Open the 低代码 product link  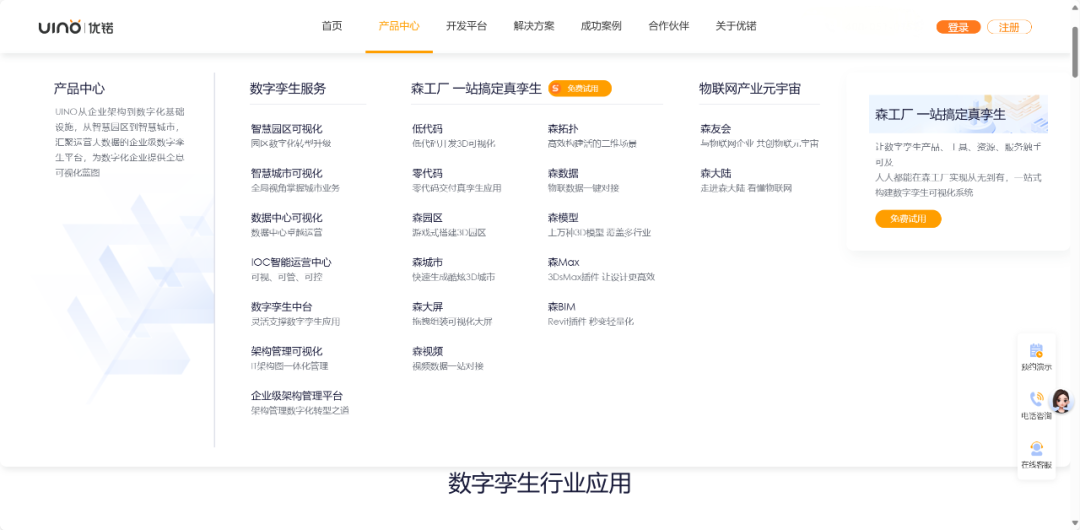pyautogui.click(x=427, y=129)
